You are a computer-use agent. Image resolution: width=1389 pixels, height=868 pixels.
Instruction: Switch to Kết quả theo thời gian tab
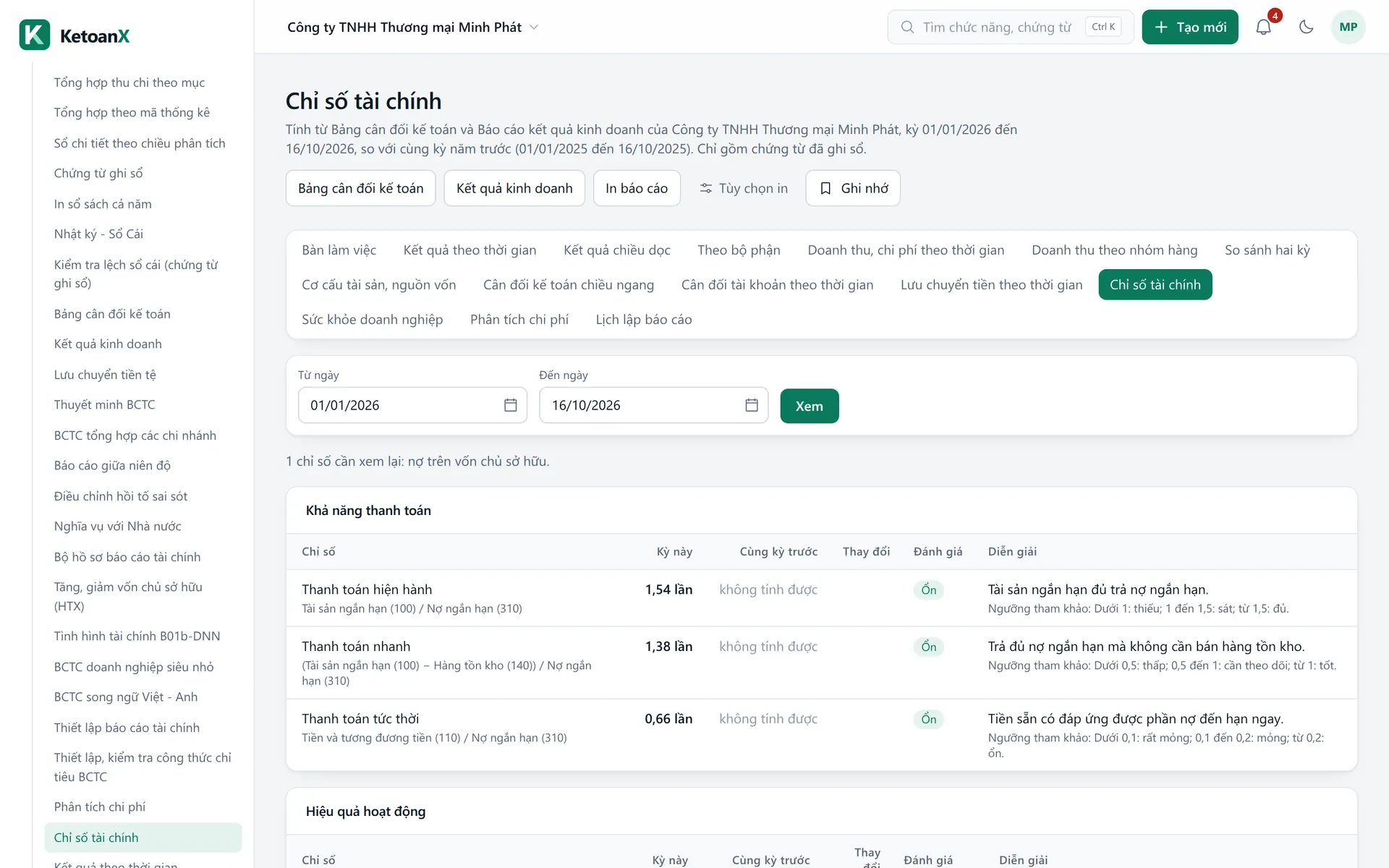470,250
